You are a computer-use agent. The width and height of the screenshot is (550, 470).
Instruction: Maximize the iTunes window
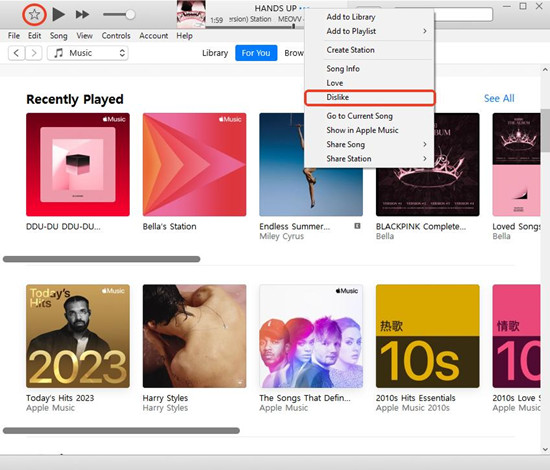tap(523, 6)
